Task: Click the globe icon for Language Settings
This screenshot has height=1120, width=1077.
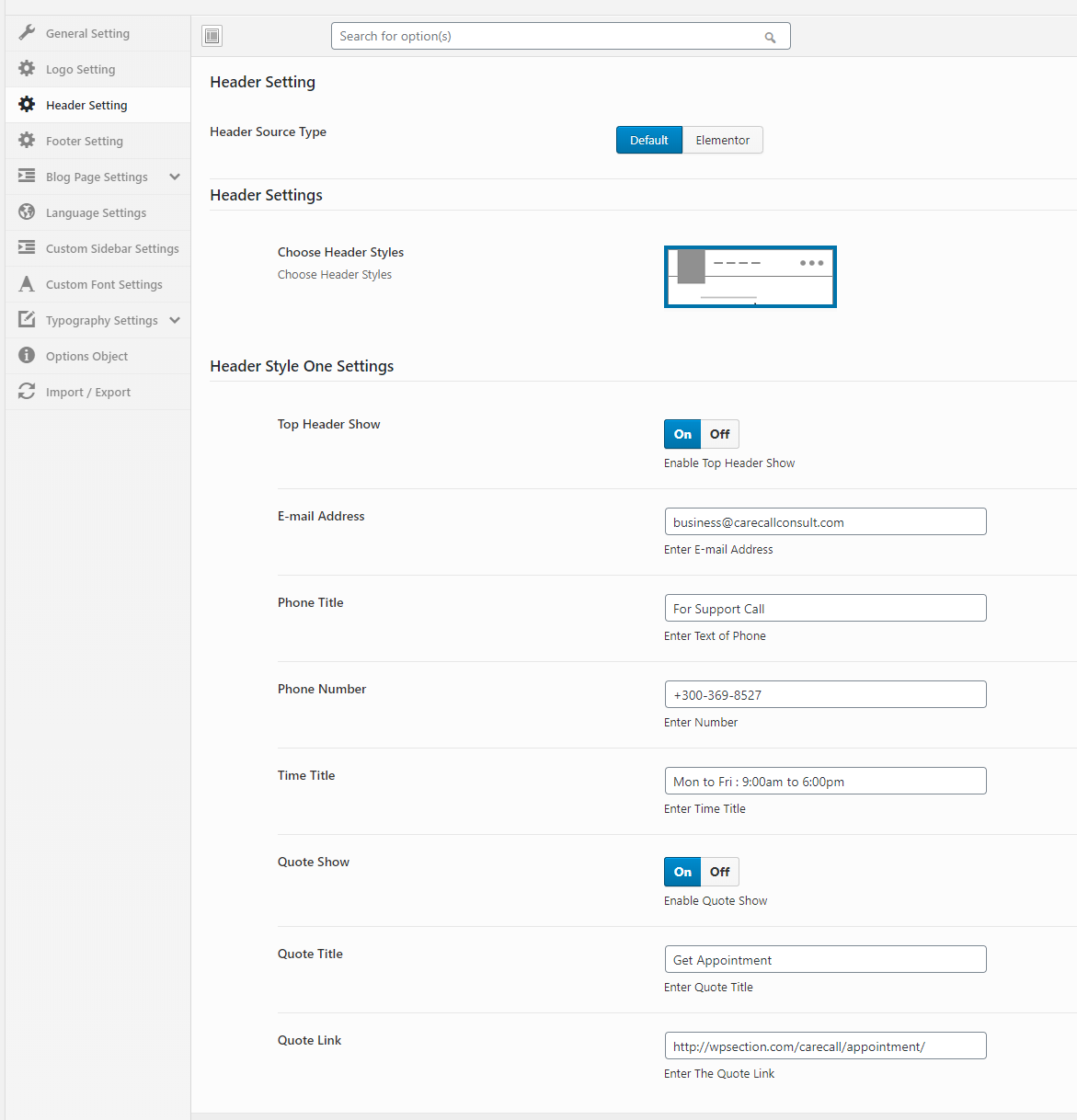Action: (x=27, y=211)
